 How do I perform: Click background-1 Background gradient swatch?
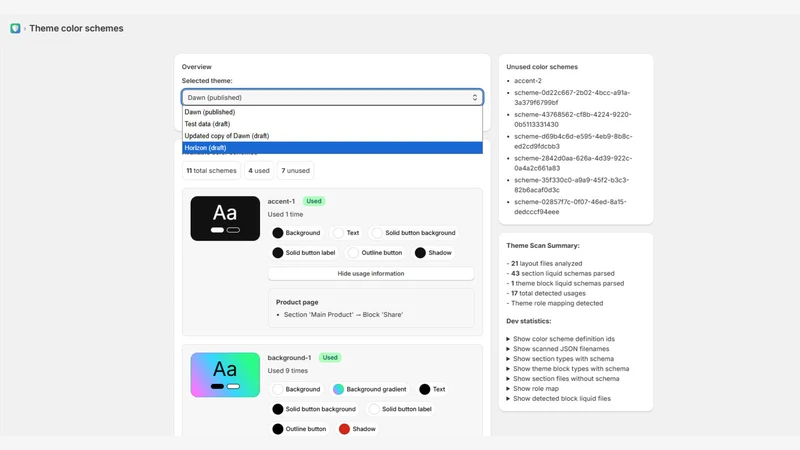pyautogui.click(x=338, y=389)
